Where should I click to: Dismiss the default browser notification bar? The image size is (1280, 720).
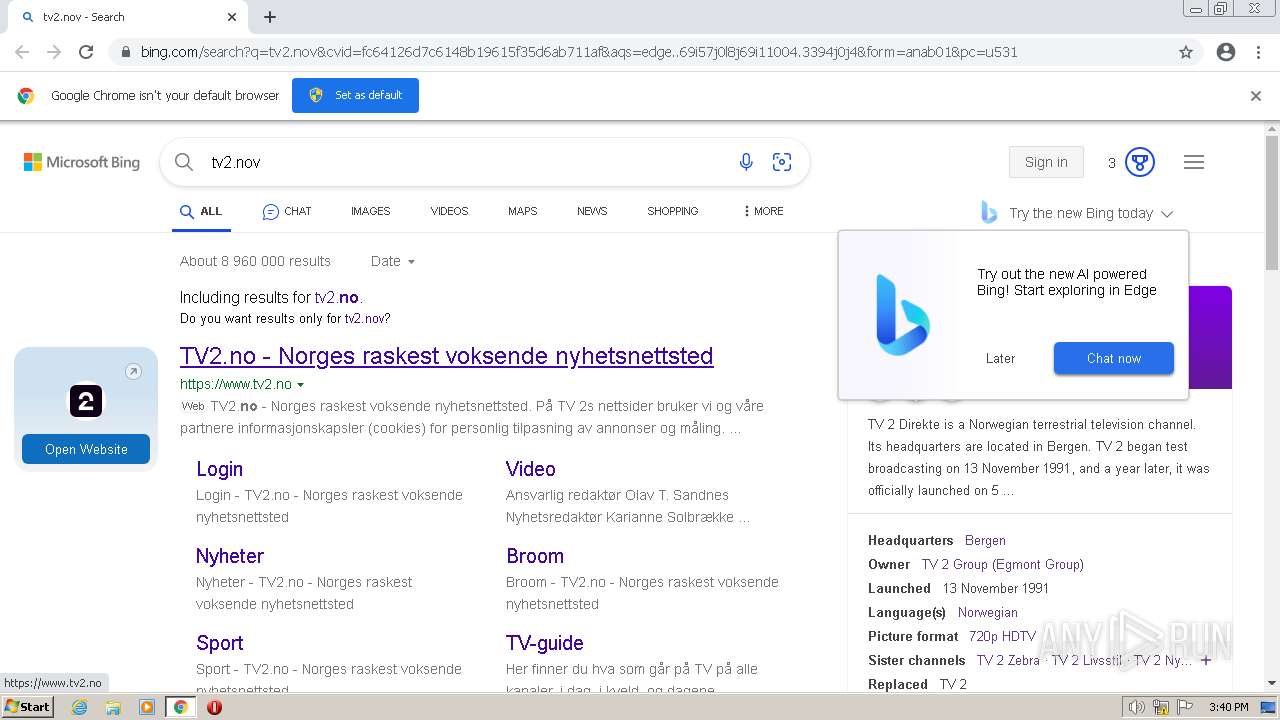click(x=1256, y=96)
